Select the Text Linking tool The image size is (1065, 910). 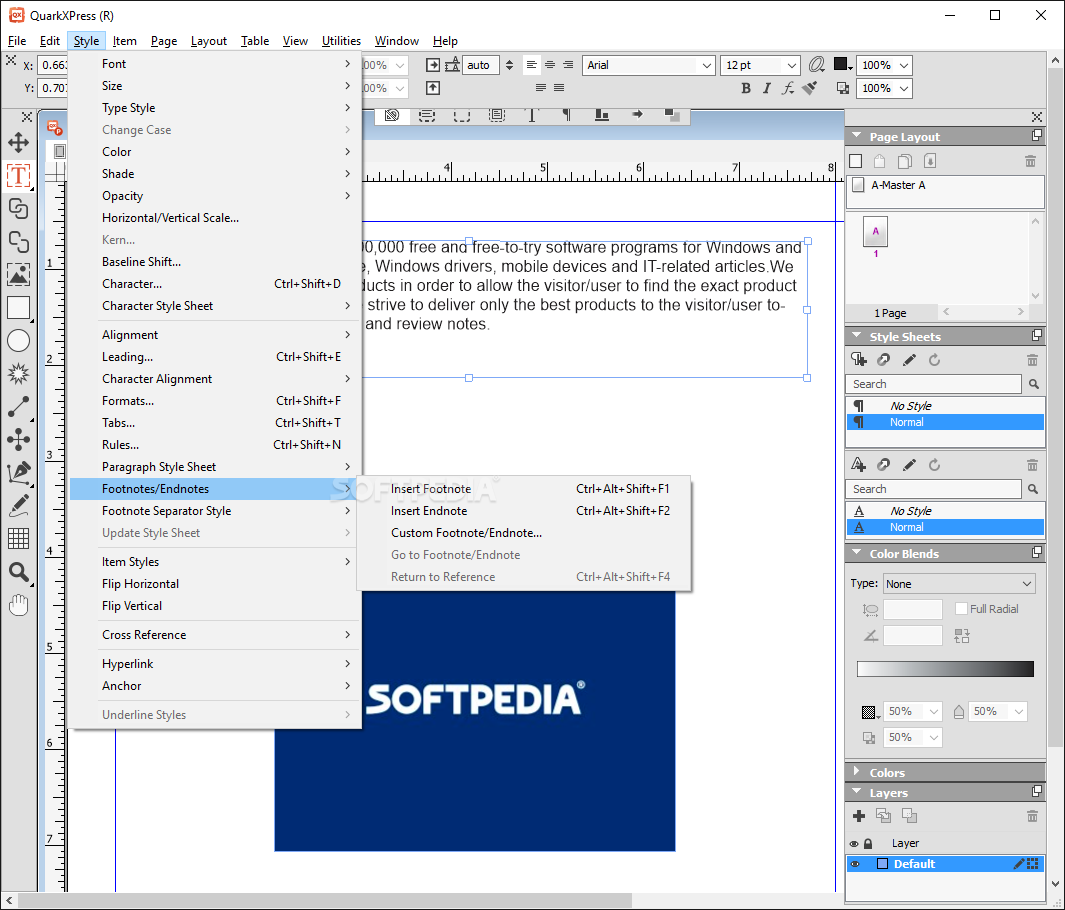click(x=18, y=208)
